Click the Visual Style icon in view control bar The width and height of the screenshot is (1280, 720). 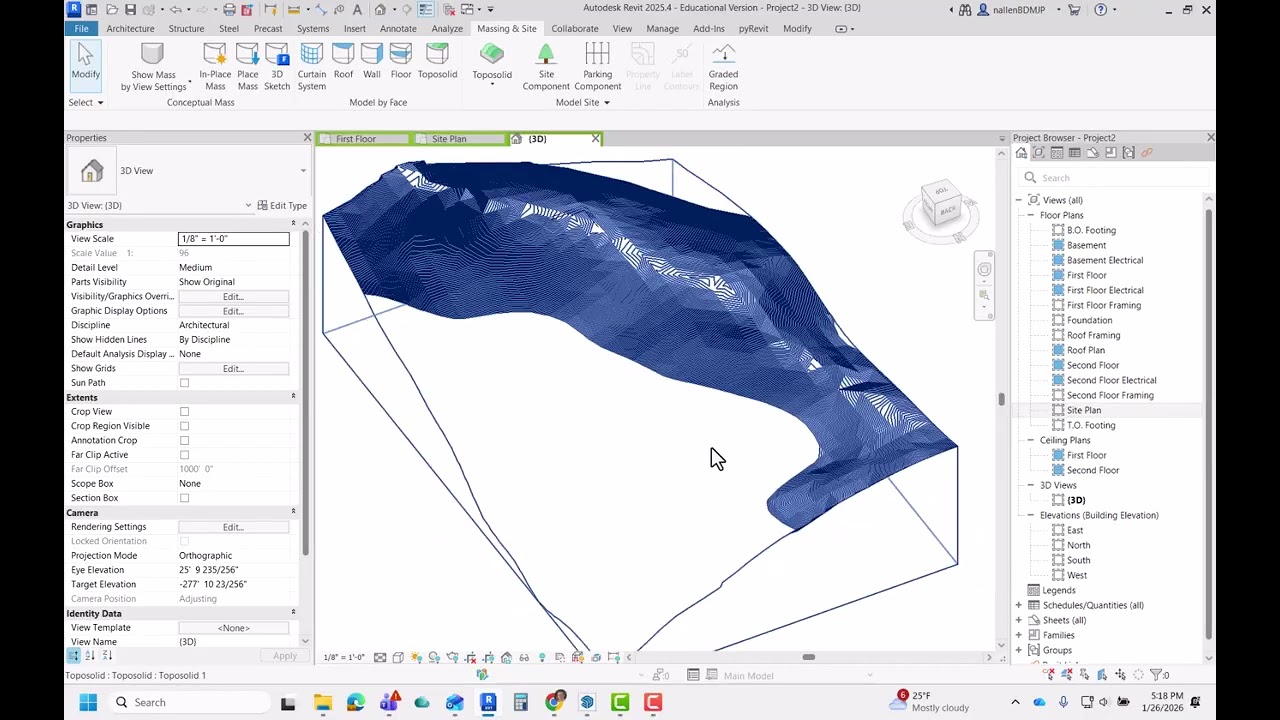click(398, 657)
